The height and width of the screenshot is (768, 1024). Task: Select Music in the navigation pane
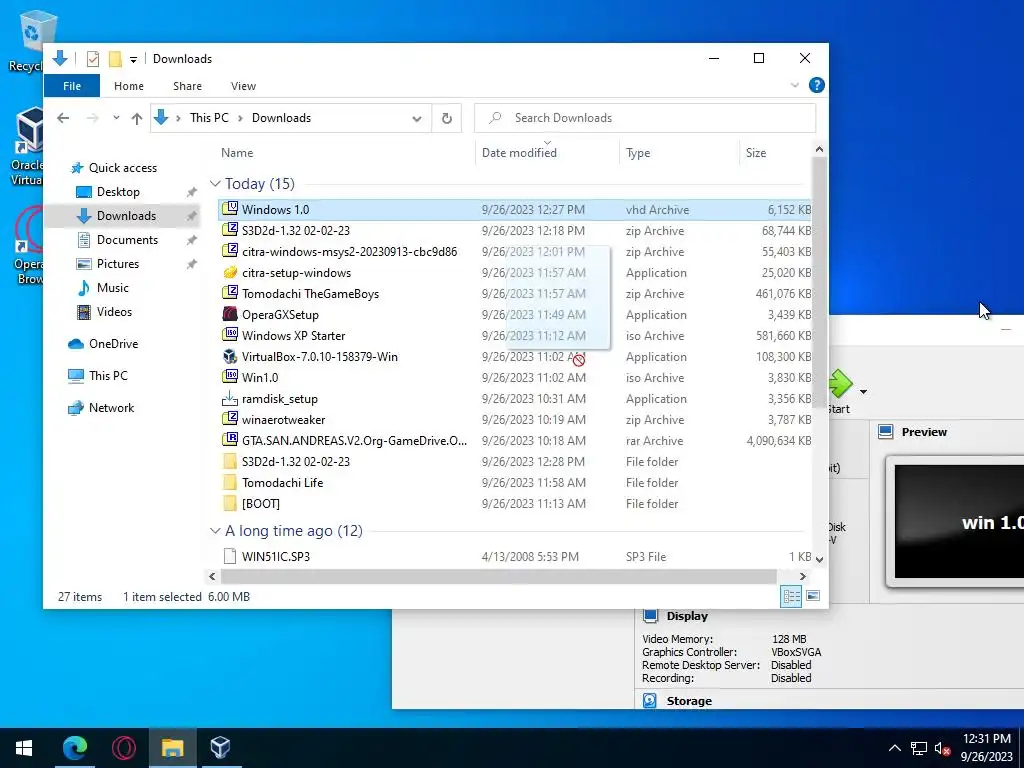pyautogui.click(x=112, y=288)
